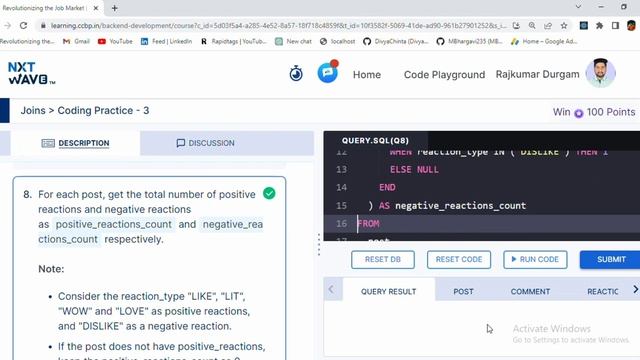Open a new browser tab
This screenshot has width=640, height=360.
pos(115,8)
